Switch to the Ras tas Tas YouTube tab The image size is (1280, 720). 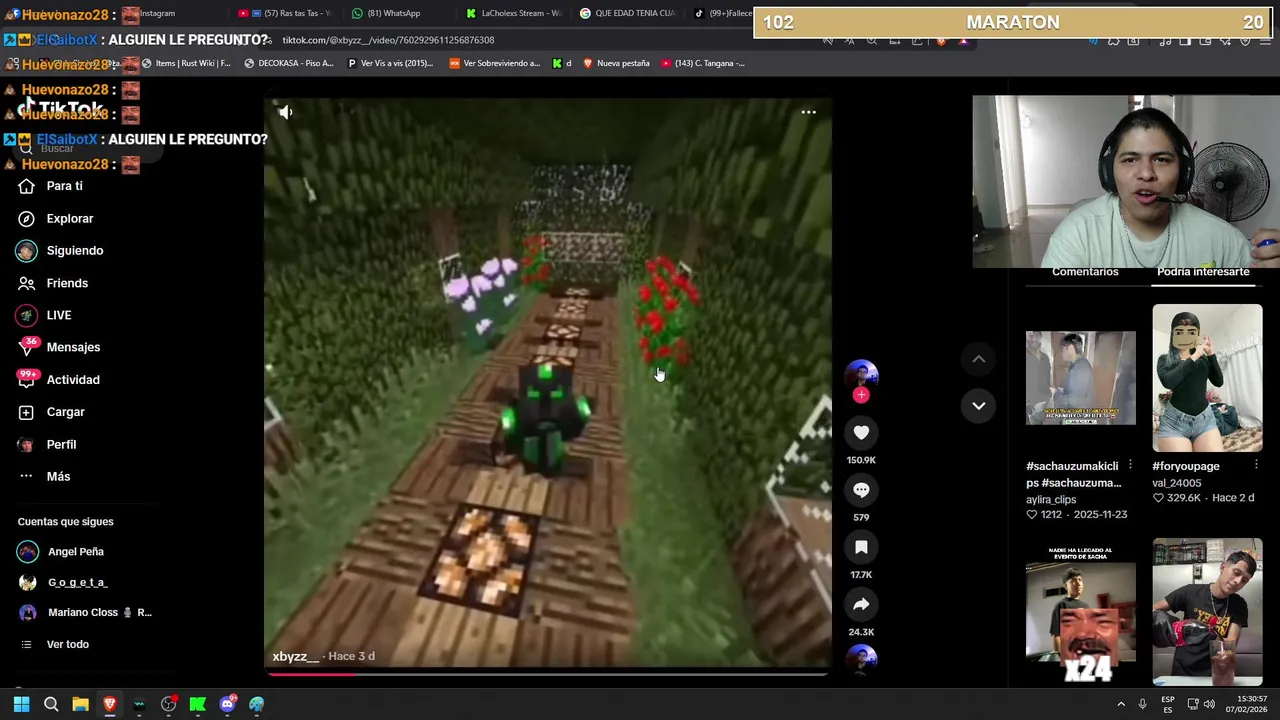pos(285,13)
